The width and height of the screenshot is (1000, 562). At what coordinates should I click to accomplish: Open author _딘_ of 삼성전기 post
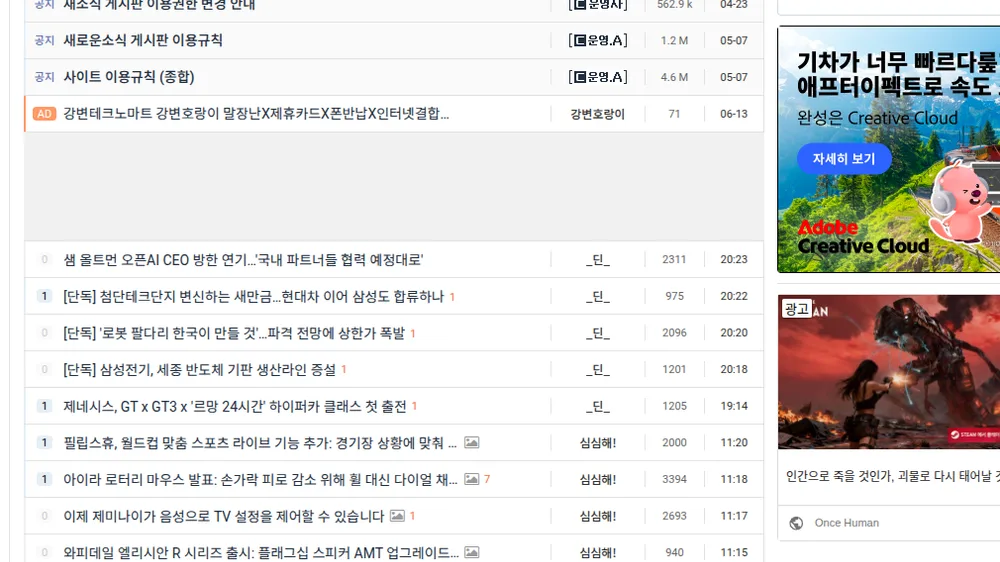click(x=598, y=369)
